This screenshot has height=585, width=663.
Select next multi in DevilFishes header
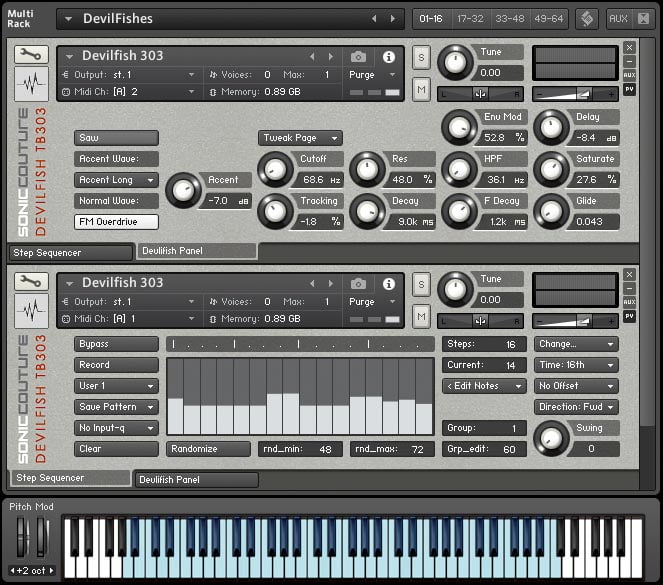point(393,19)
